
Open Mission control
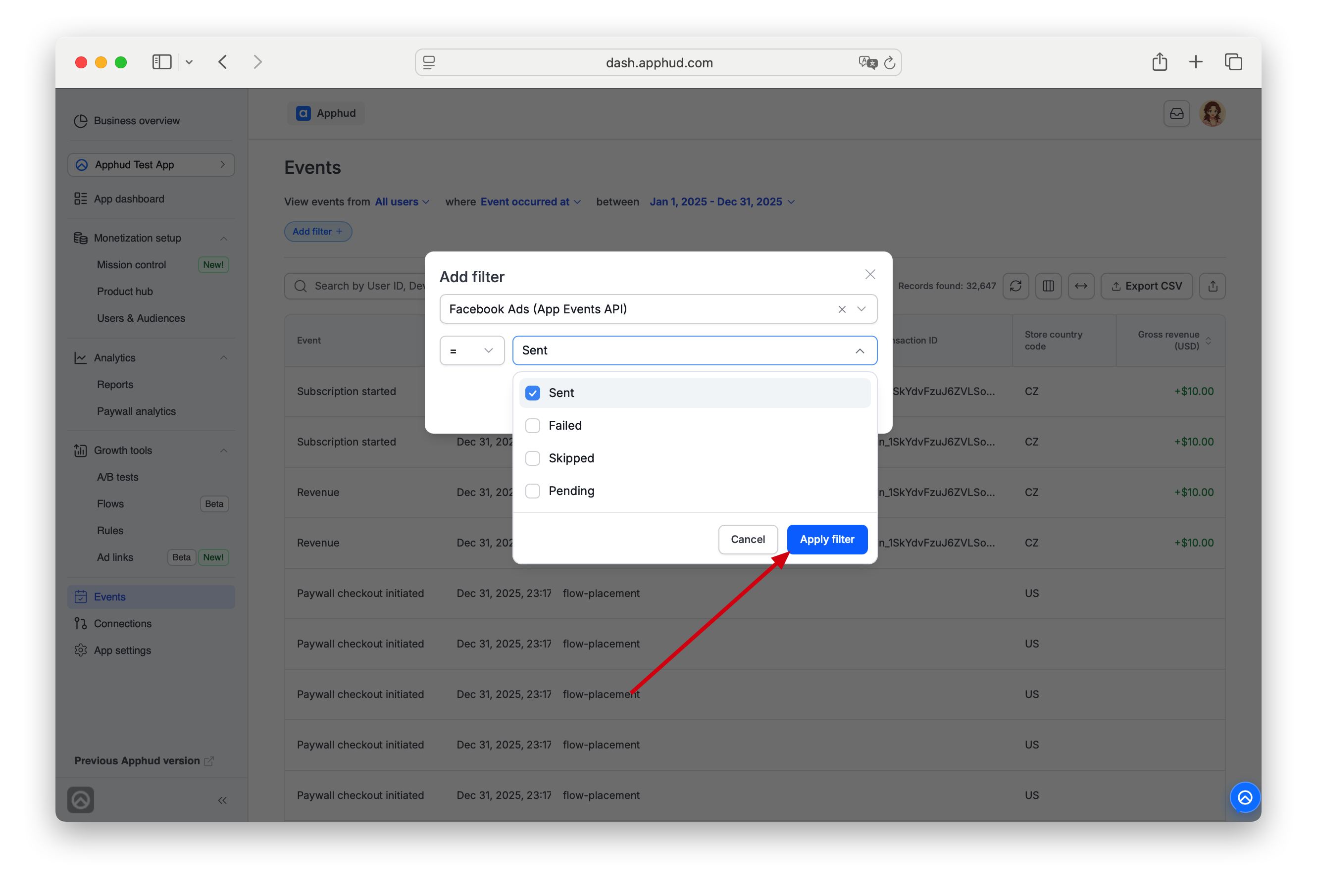pos(132,265)
